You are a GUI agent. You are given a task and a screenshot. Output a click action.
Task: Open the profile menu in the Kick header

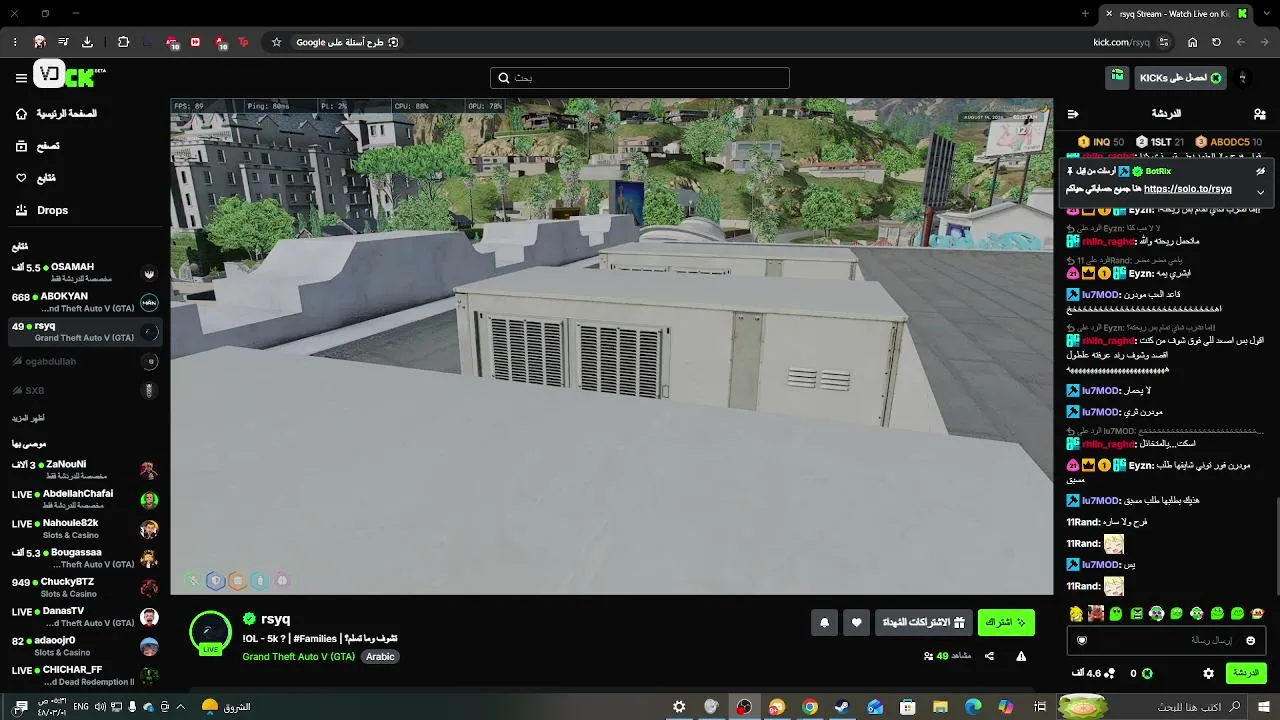[x=1243, y=78]
